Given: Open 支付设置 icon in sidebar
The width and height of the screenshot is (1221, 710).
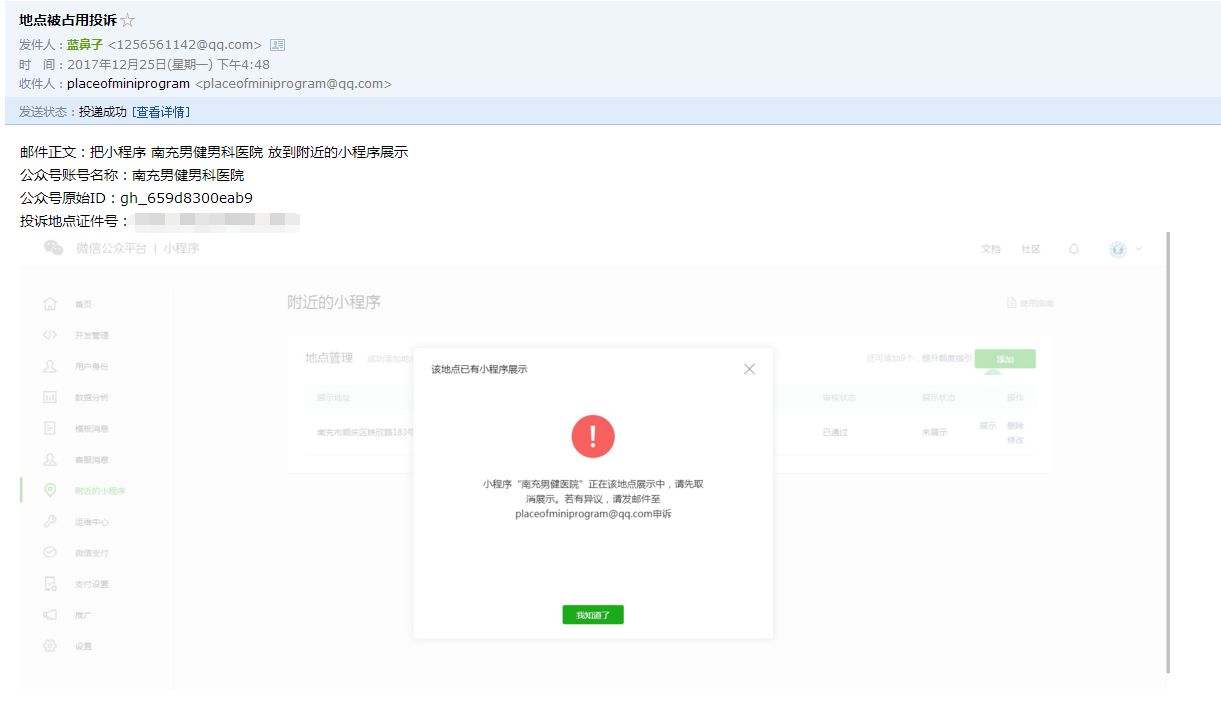Looking at the screenshot, I should click(50, 583).
